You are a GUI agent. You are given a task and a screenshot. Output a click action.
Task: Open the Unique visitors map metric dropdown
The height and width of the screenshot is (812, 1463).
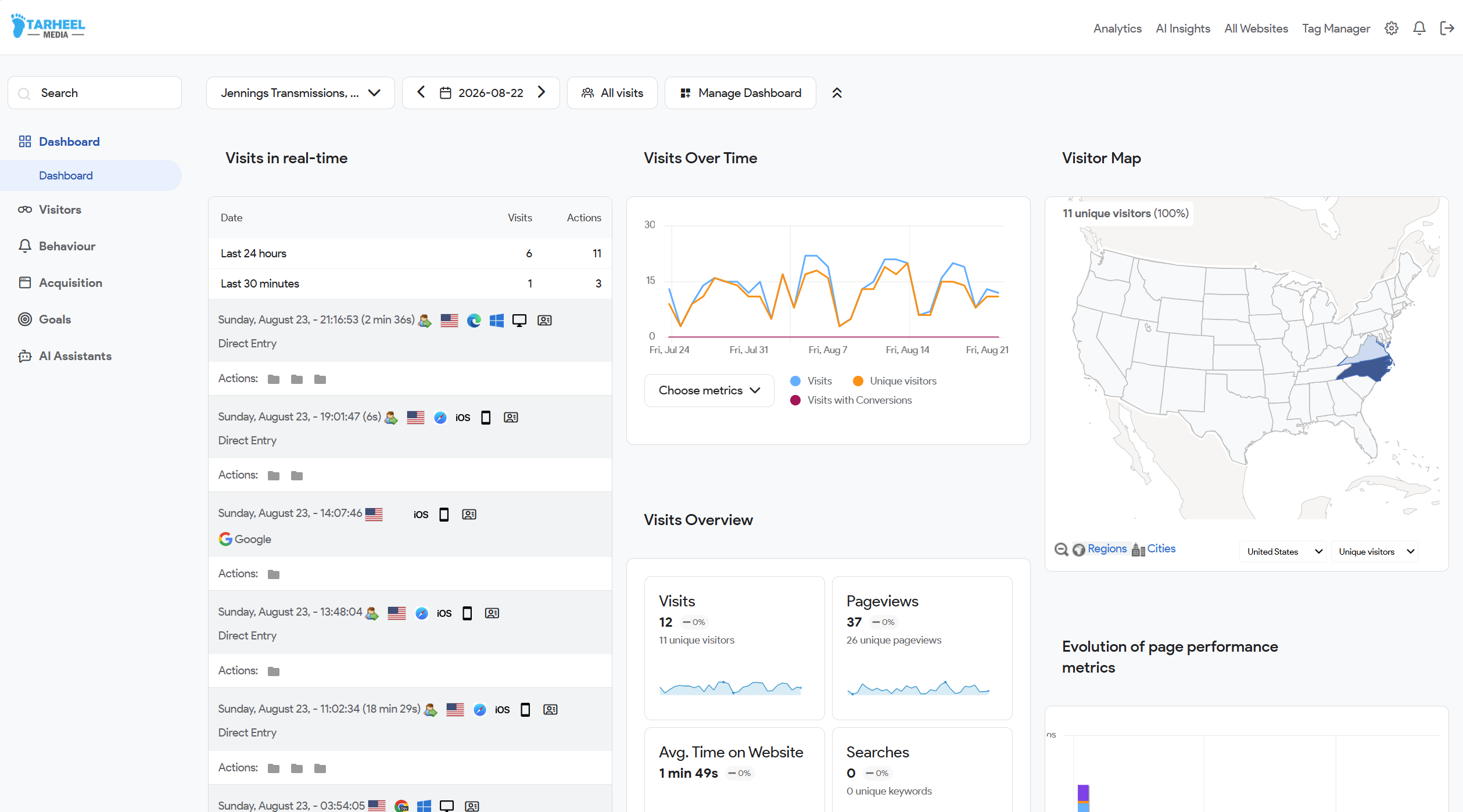click(1375, 552)
